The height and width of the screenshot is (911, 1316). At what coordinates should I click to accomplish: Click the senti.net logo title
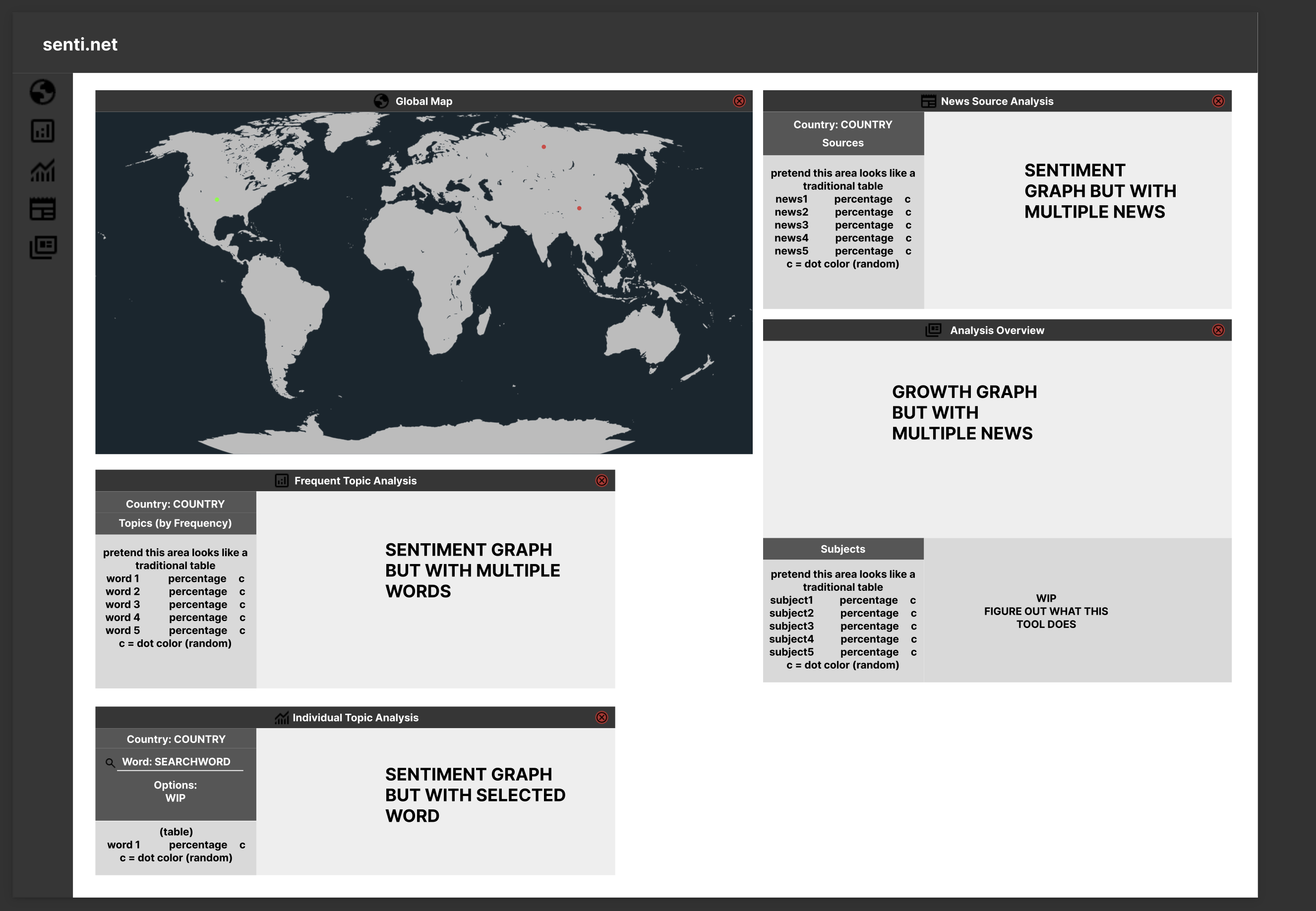pyautogui.click(x=80, y=45)
